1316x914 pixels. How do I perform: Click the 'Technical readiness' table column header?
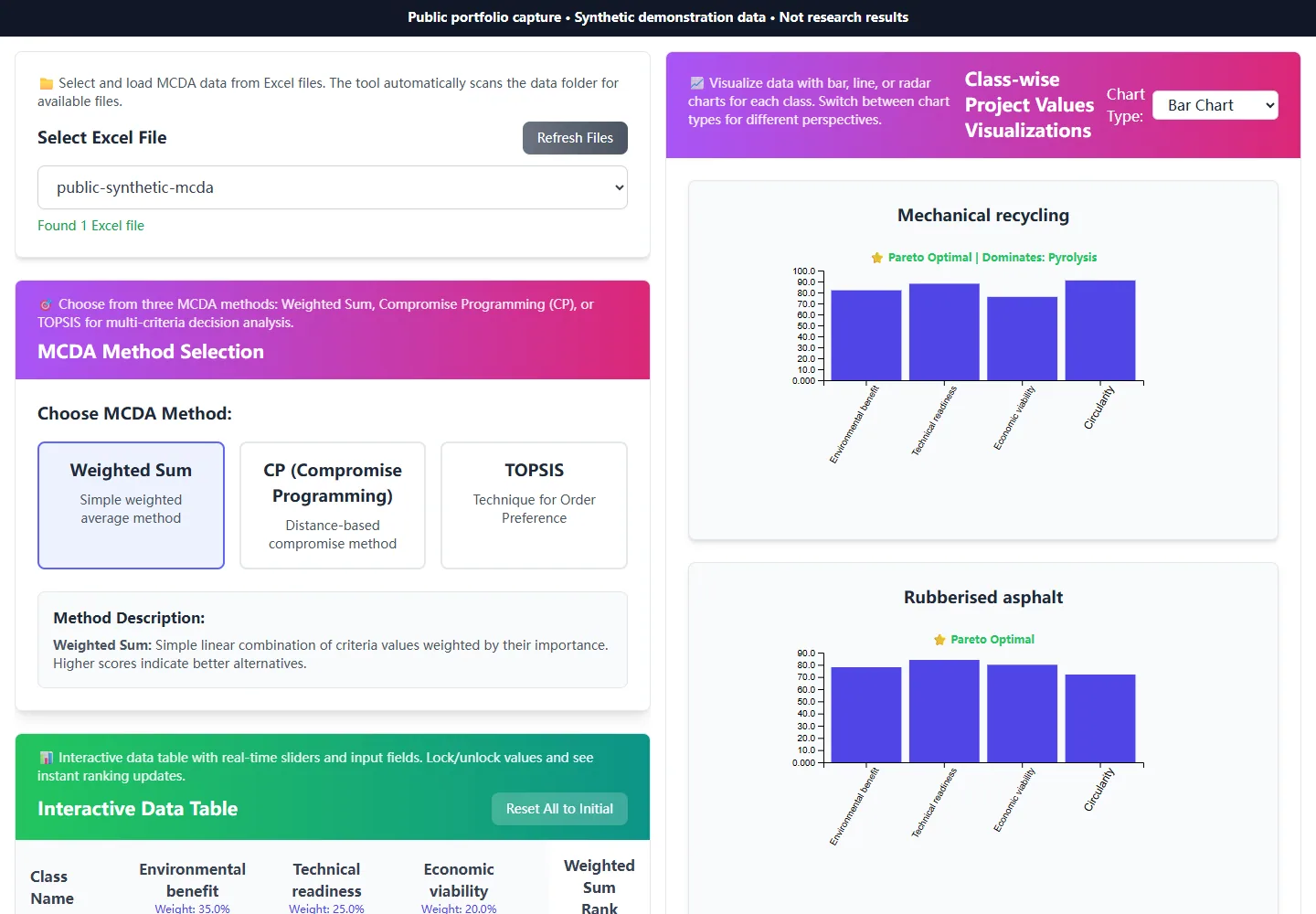[326, 880]
